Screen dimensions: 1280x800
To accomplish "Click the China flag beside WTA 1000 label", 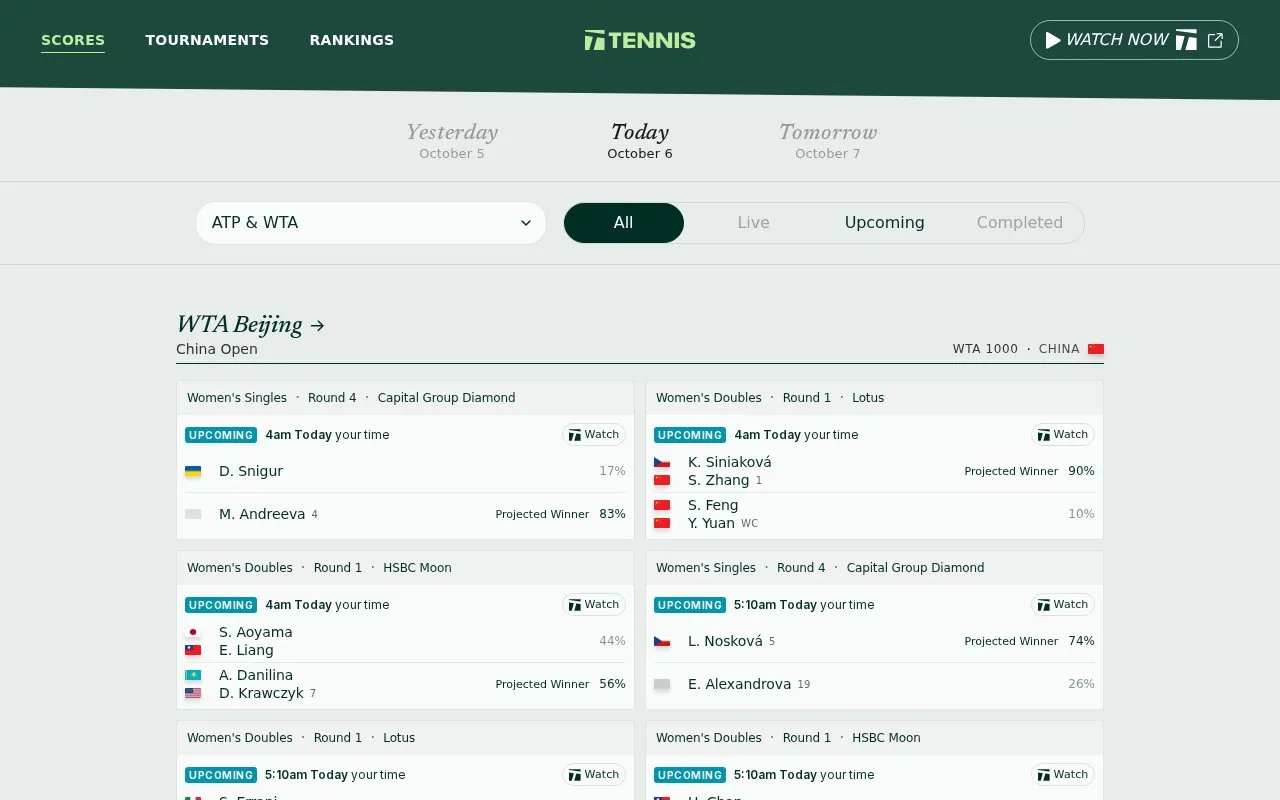I will 1096,349.
